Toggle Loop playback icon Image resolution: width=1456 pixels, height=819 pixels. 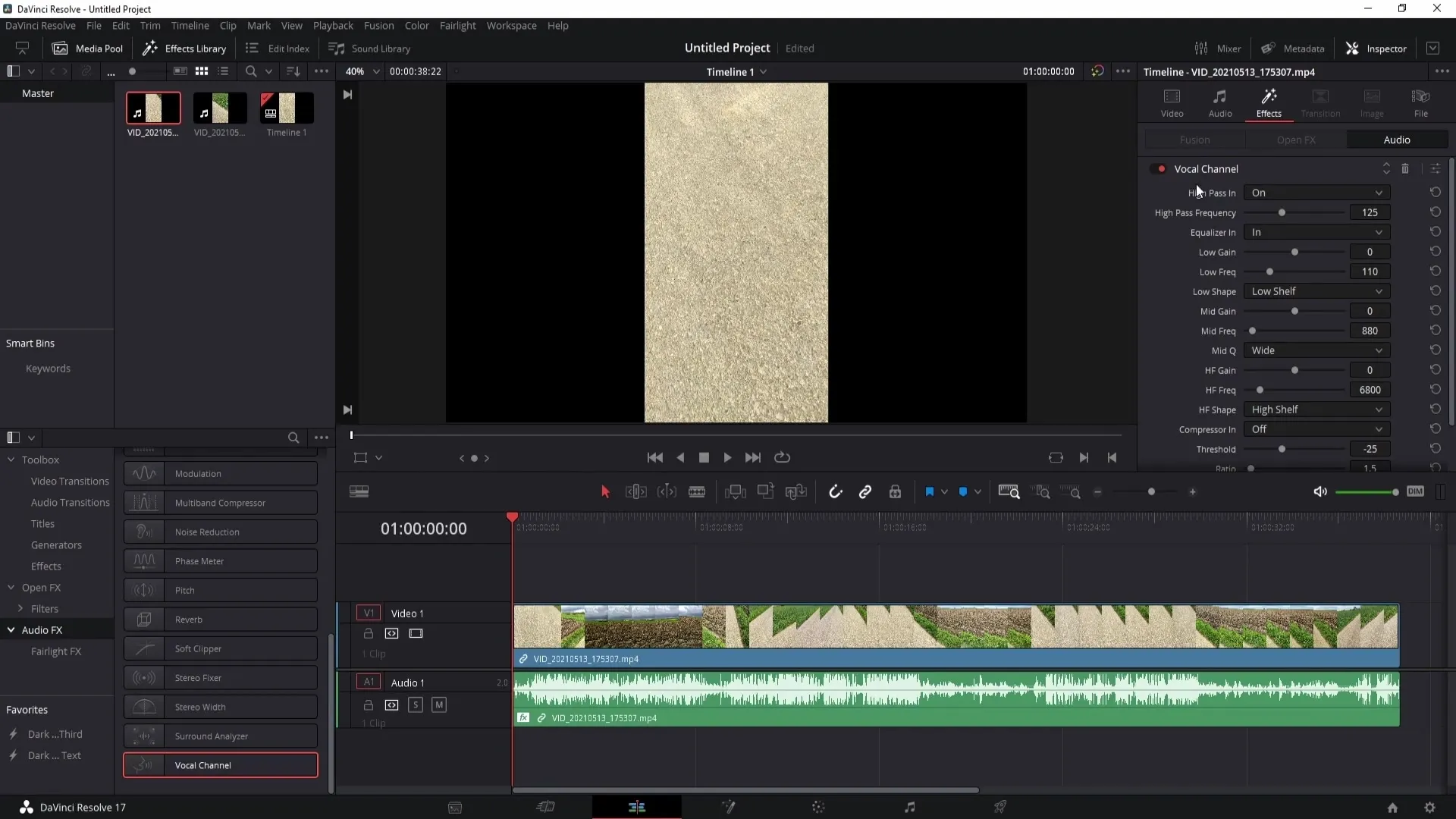point(782,457)
